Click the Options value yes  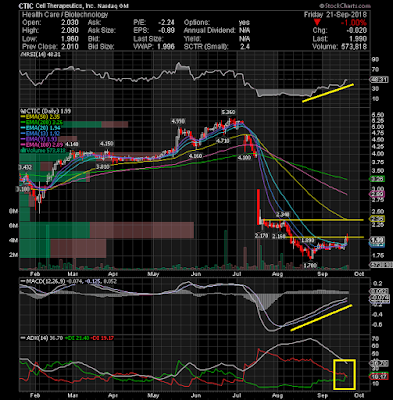pyautogui.click(x=244, y=23)
